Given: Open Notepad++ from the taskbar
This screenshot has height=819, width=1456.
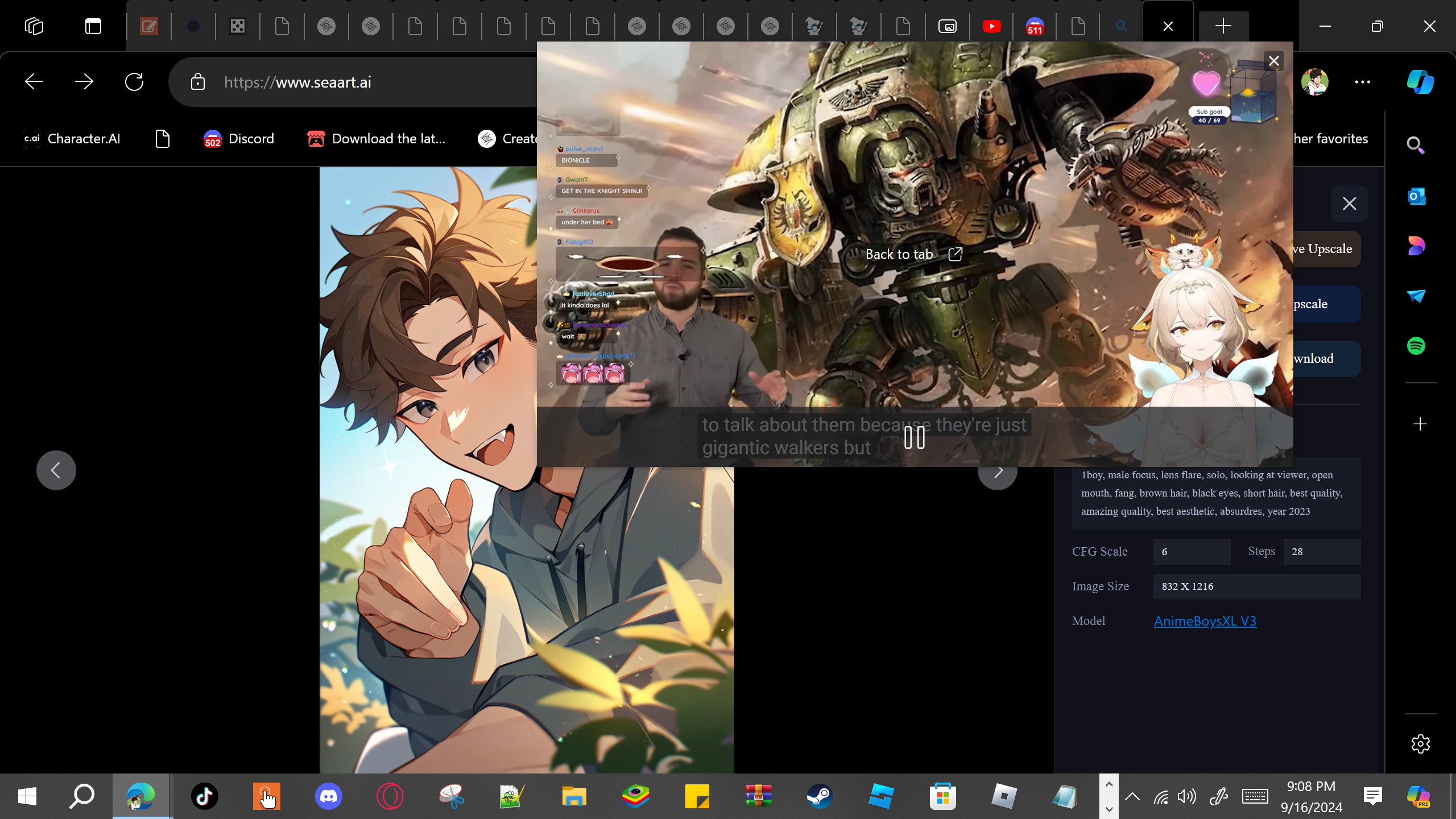Looking at the screenshot, I should pyautogui.click(x=512, y=796).
